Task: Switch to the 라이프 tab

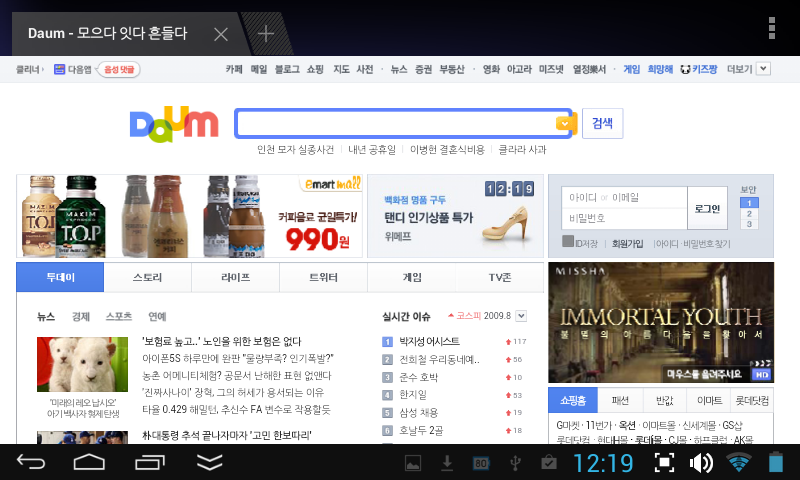Action: 236,277
